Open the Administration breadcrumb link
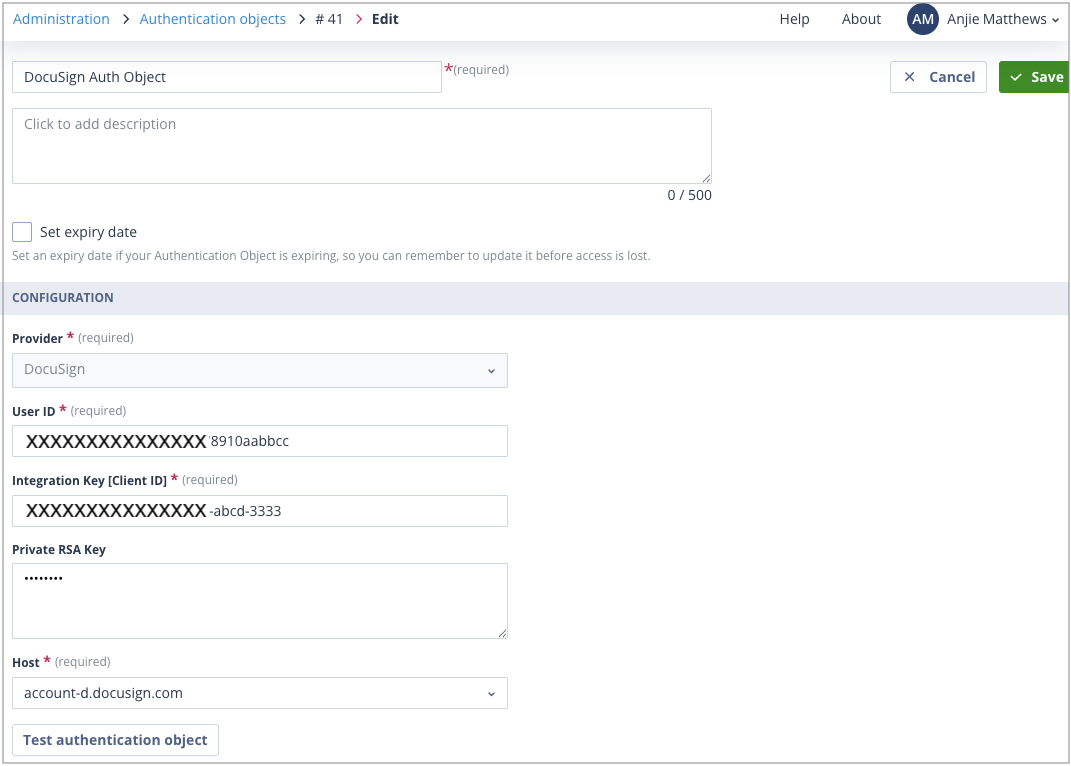The width and height of the screenshot is (1071, 766). click(61, 19)
